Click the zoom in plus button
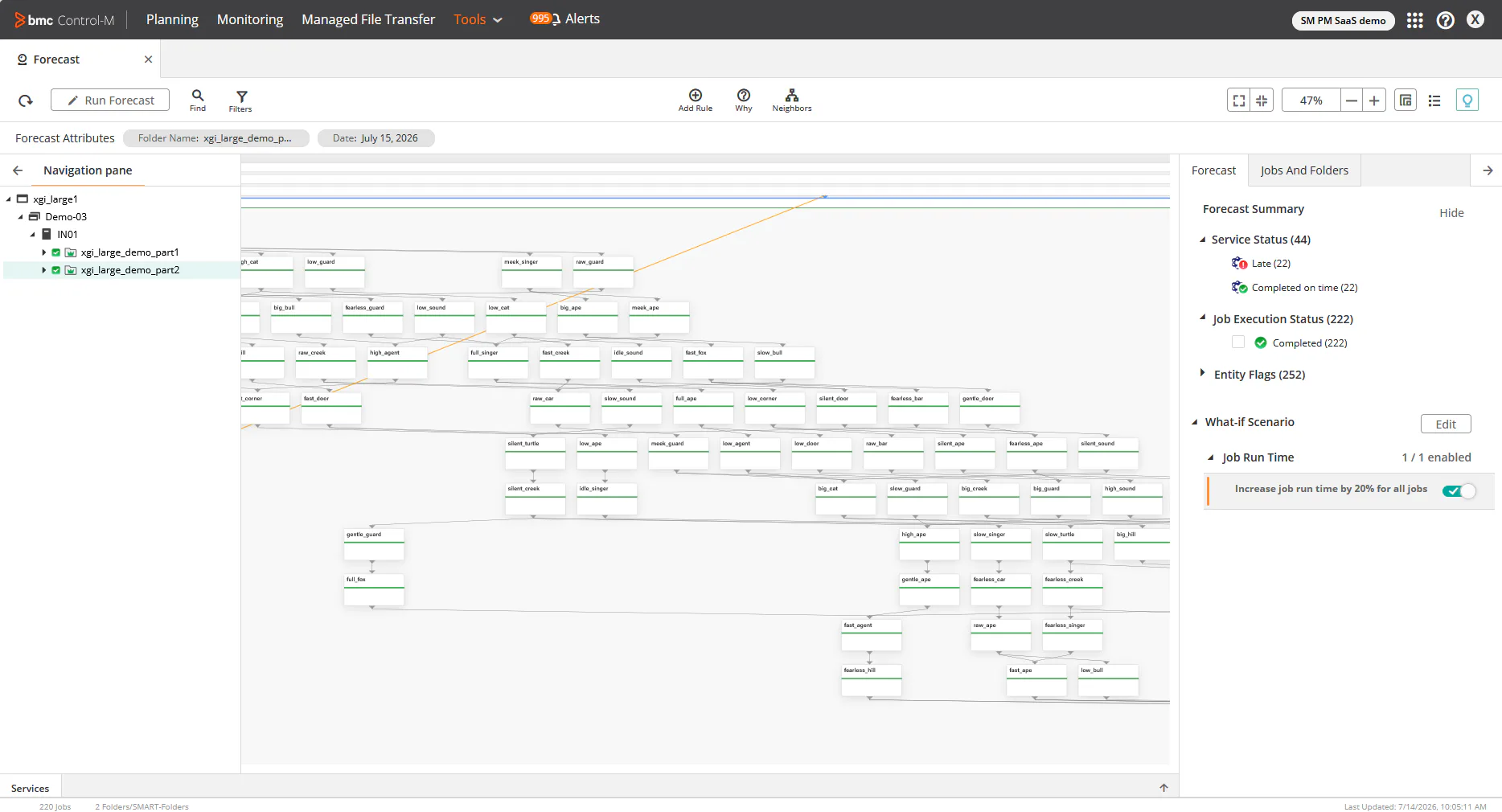This screenshot has width=1502, height=812. pos(1374,100)
